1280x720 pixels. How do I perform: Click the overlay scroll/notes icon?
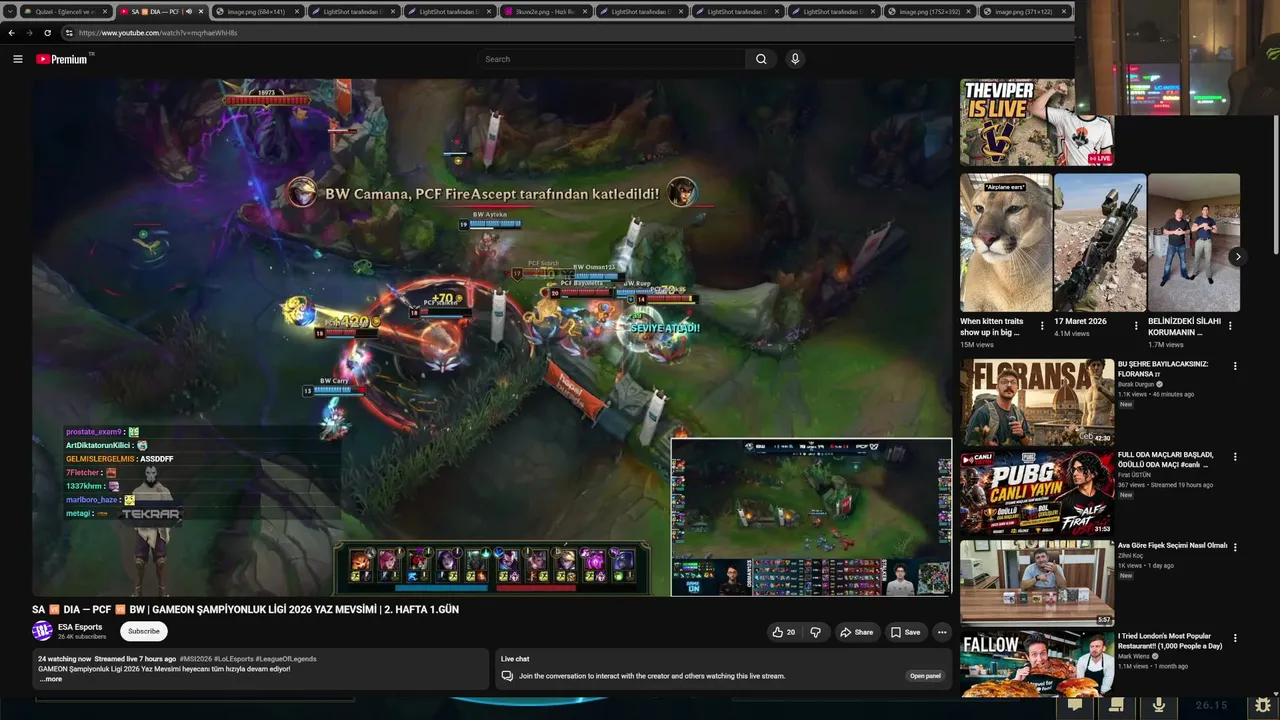1117,705
